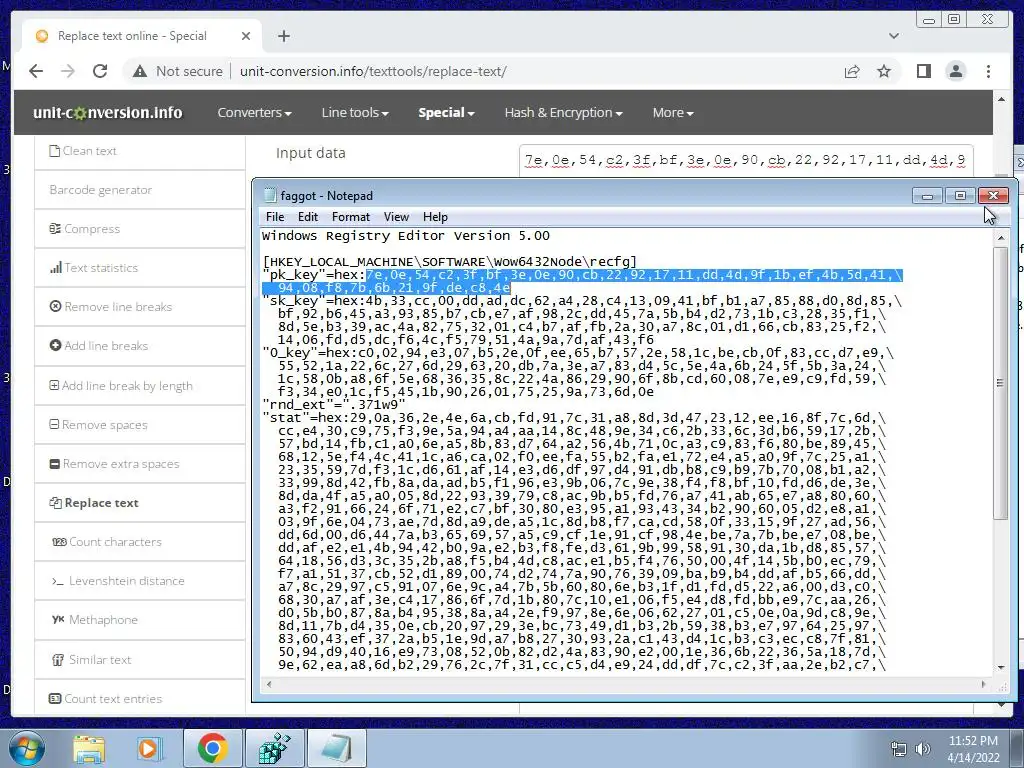Click Notepad horizontal scroll-right arrow

[x=984, y=684]
